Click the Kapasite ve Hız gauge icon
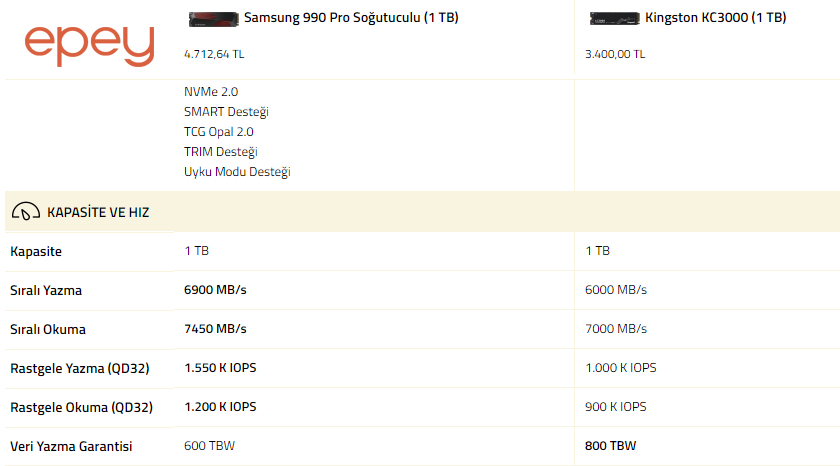840x466 pixels. click(x=26, y=212)
